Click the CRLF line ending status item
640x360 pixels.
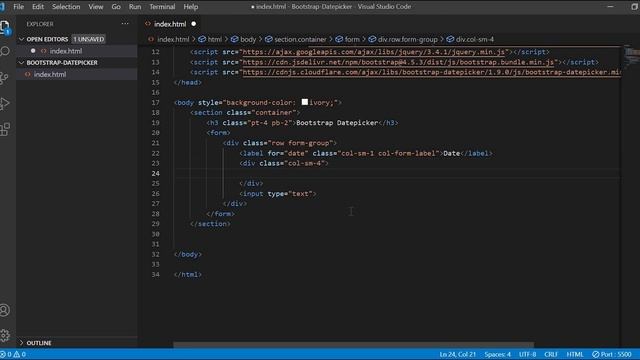click(x=551, y=354)
